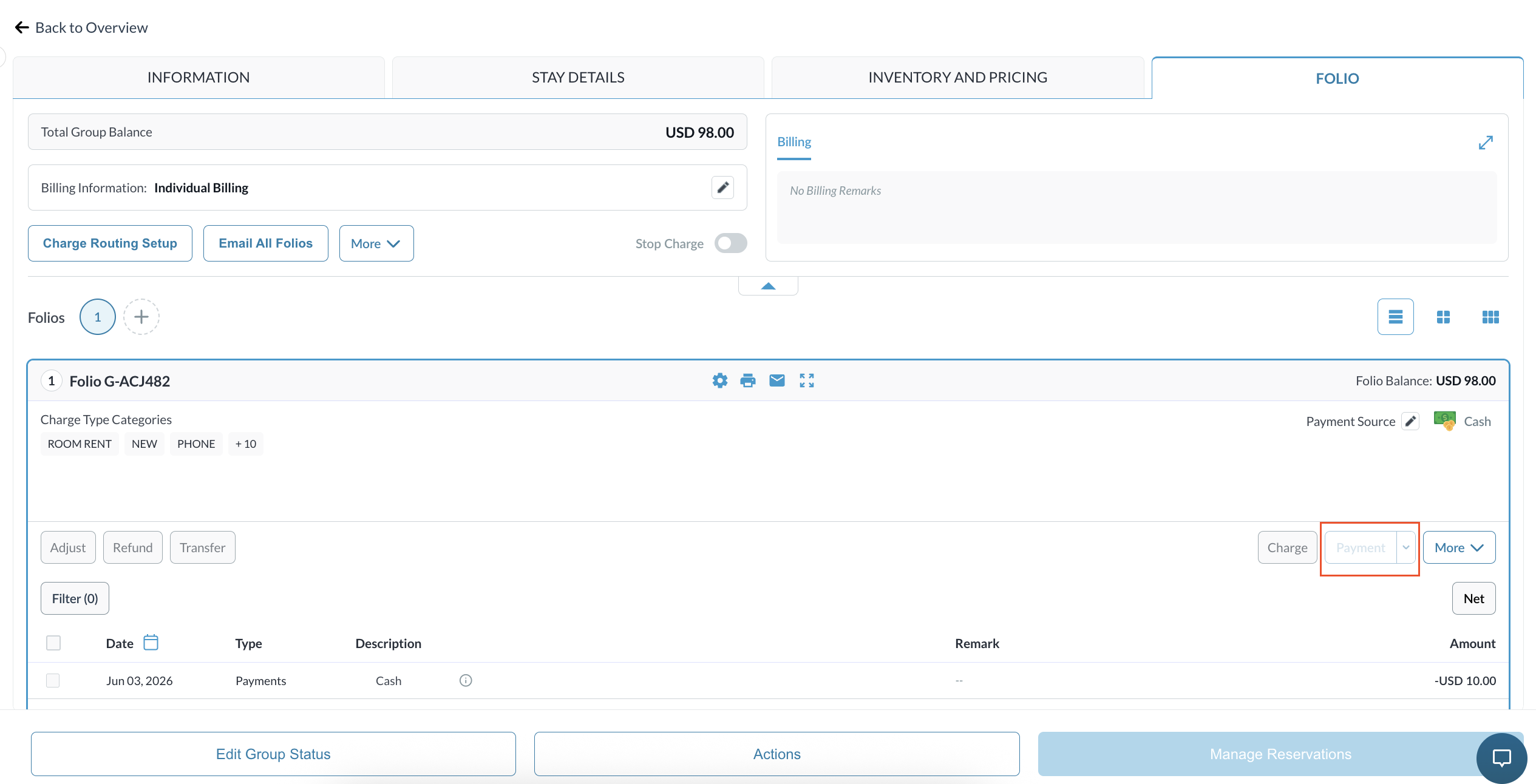Viewport: 1536px width, 784px height.
Task: Open Inventory and Pricing tab
Action: [957, 77]
